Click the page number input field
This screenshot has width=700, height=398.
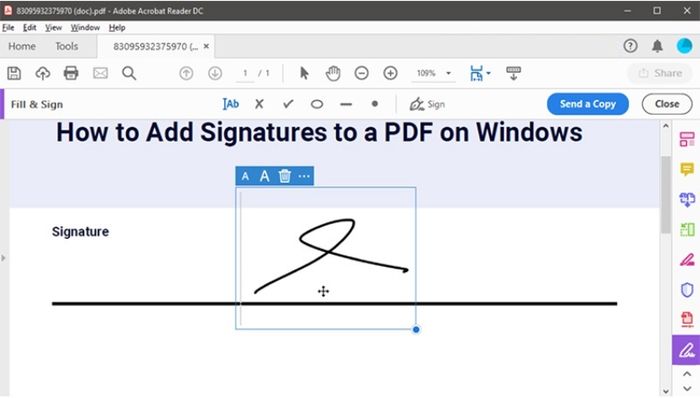click(245, 73)
